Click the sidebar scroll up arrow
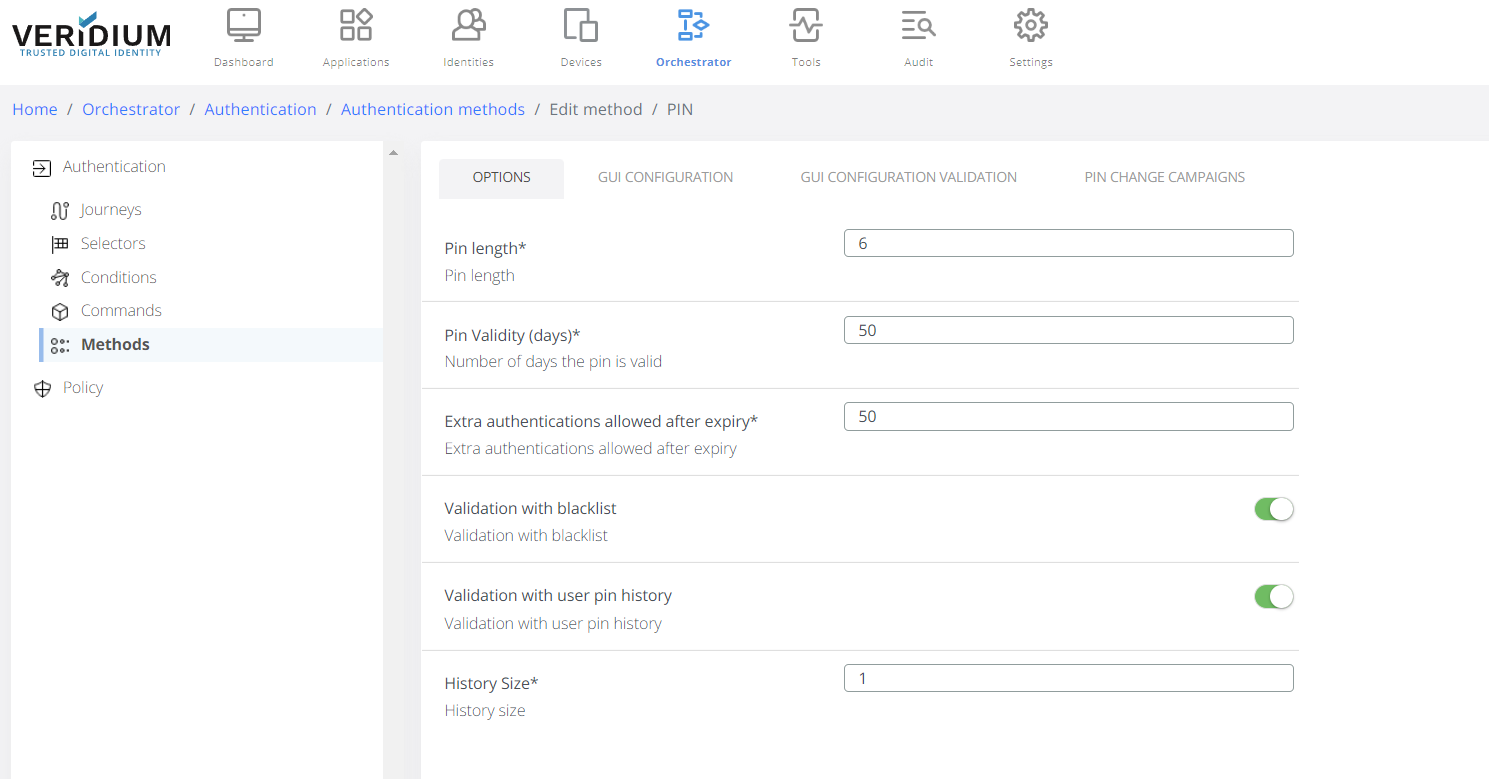1489x779 pixels. click(x=393, y=153)
